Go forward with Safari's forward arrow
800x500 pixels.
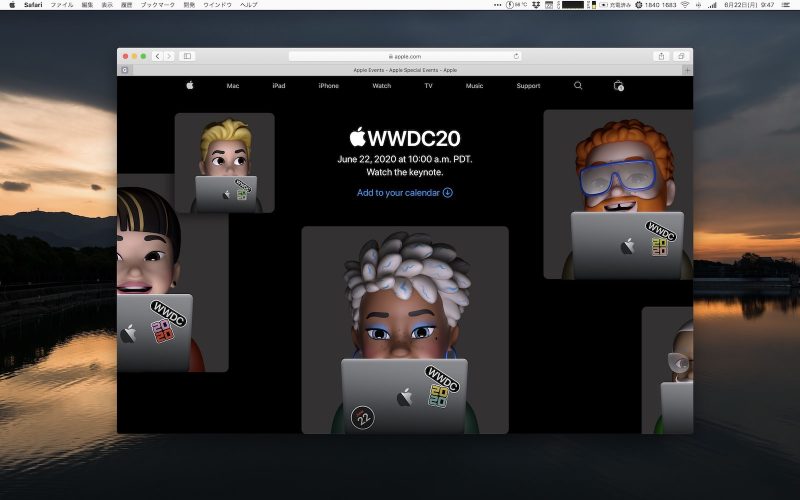coord(169,56)
